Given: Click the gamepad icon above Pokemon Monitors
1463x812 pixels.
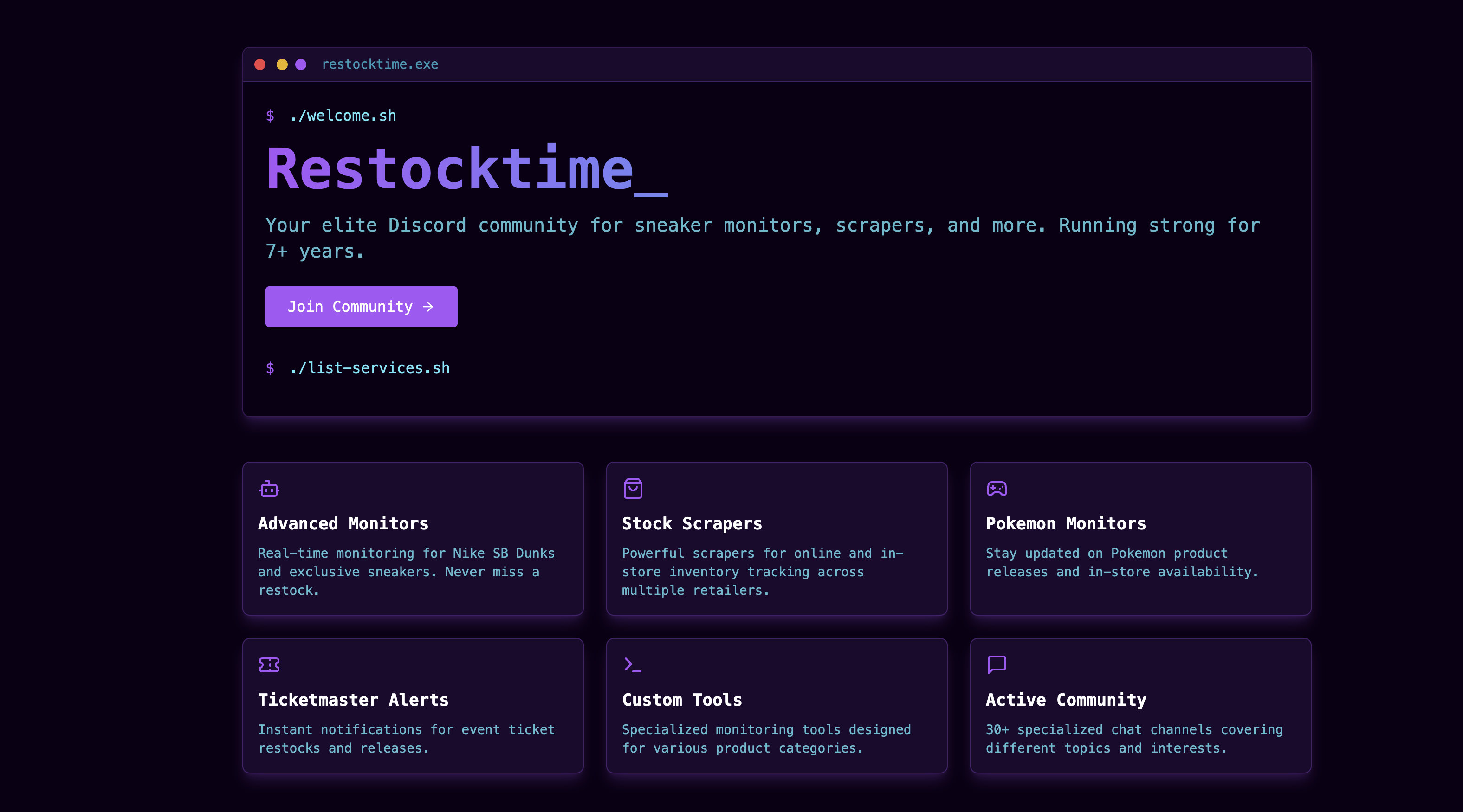Looking at the screenshot, I should point(997,488).
